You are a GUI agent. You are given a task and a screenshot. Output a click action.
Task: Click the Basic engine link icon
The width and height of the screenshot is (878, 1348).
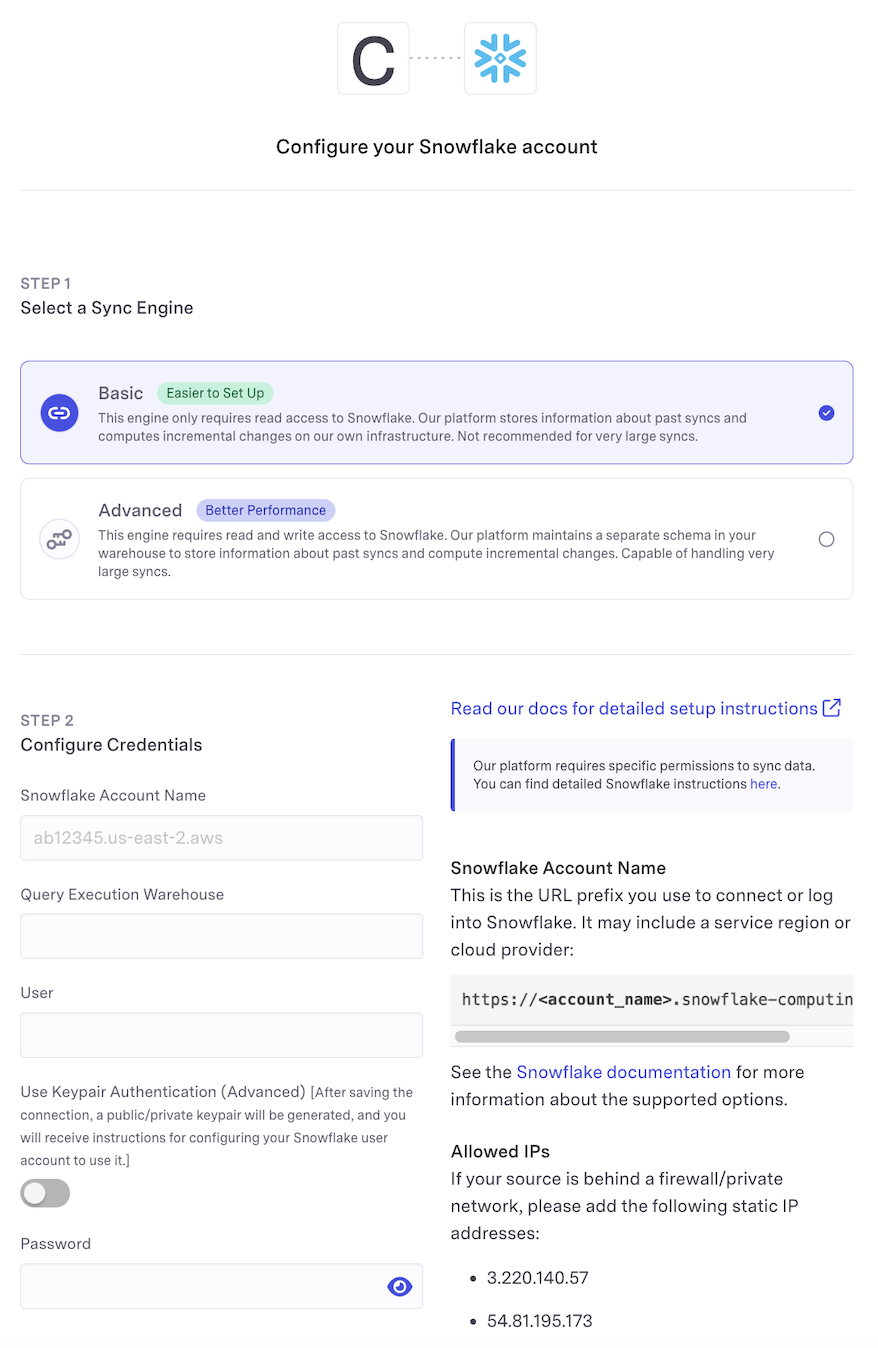coord(59,412)
